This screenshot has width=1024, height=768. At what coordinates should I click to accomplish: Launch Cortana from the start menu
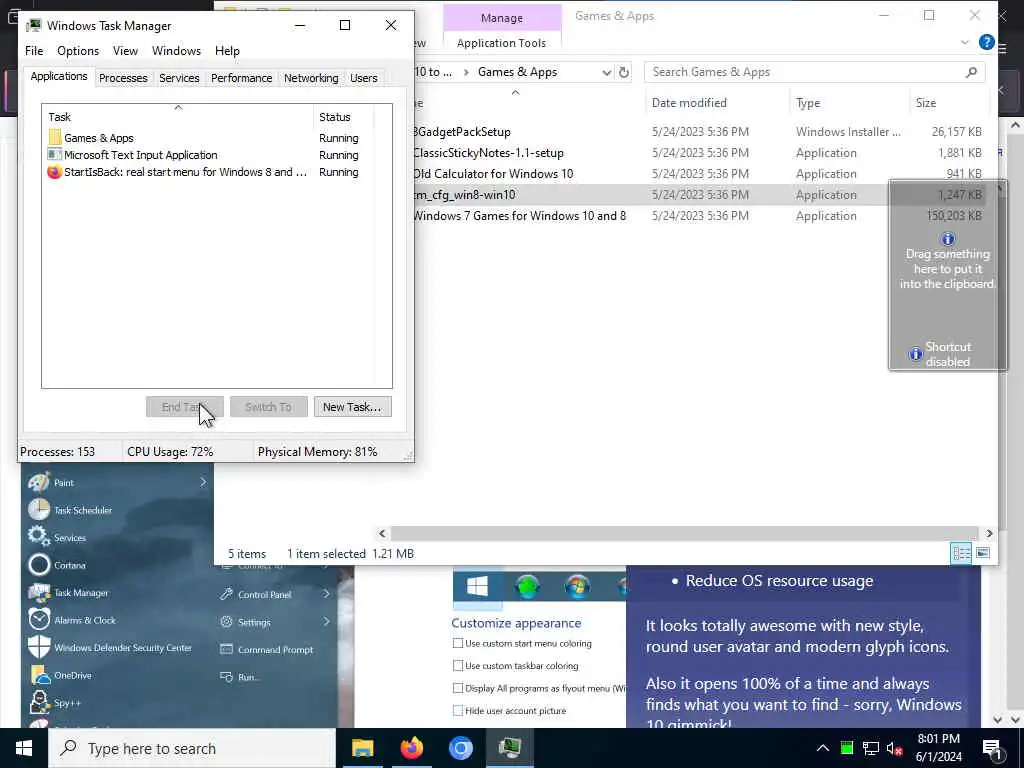(70, 565)
